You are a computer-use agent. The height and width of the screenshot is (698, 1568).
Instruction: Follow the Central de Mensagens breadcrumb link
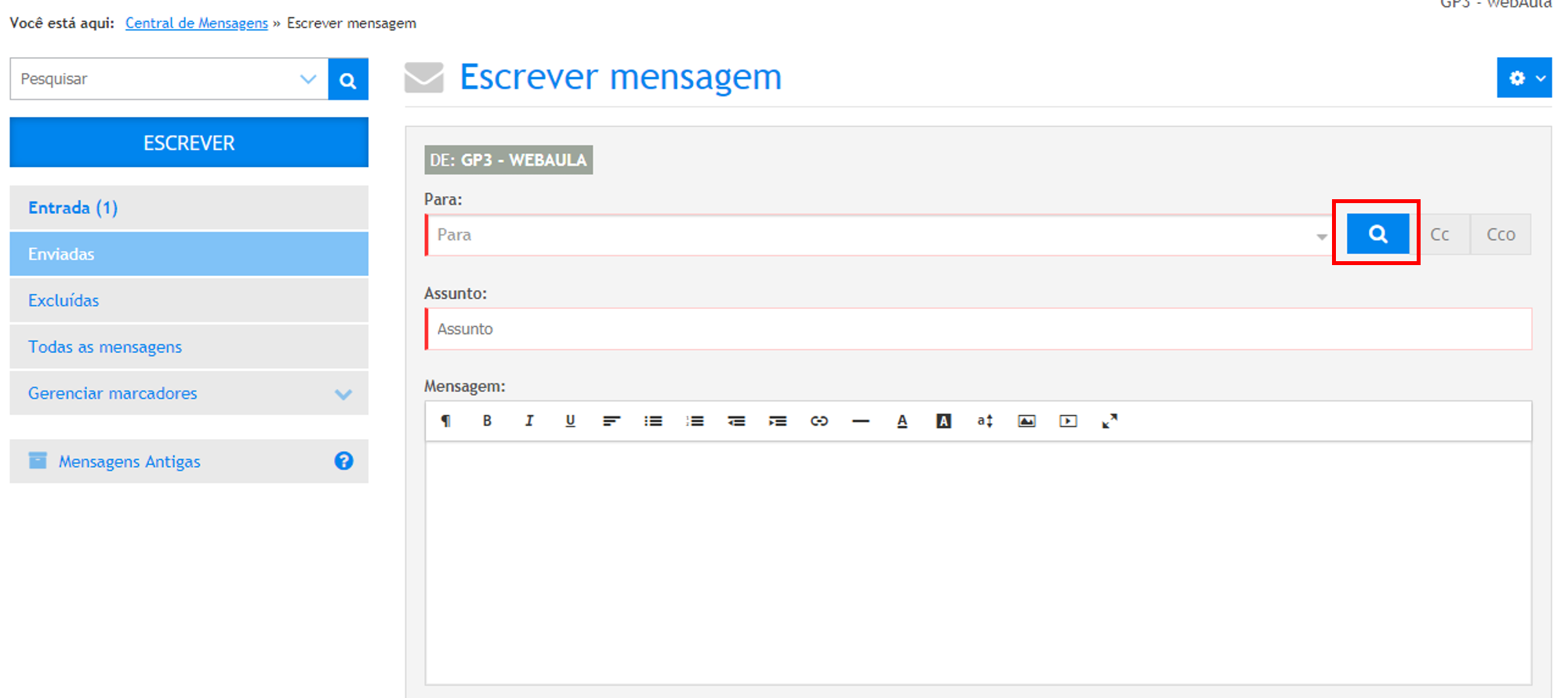coord(196,23)
